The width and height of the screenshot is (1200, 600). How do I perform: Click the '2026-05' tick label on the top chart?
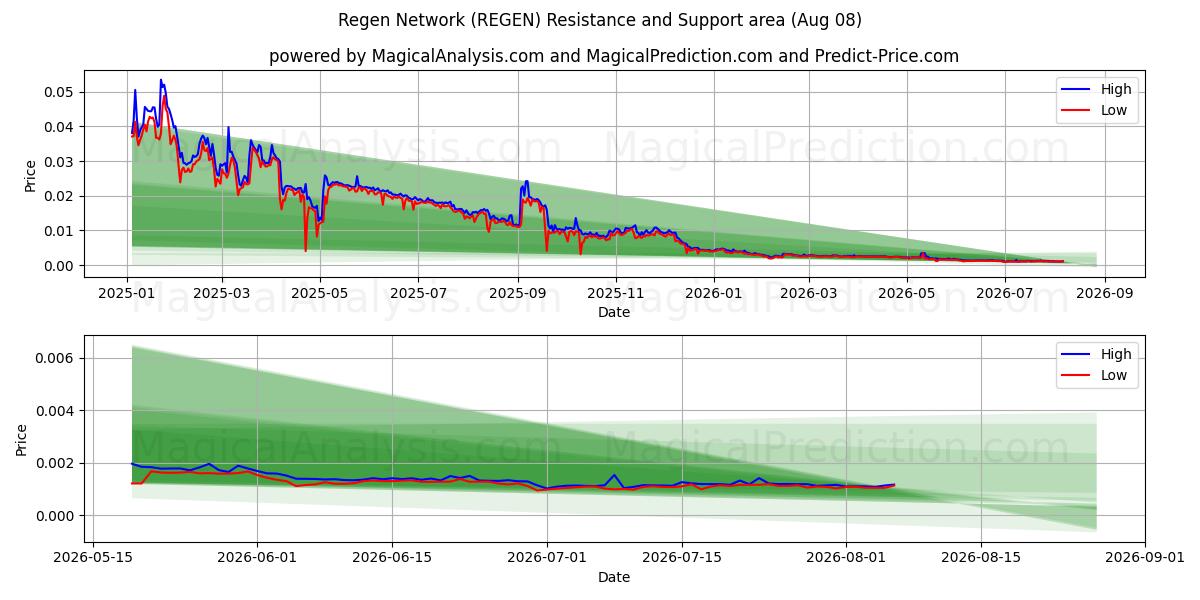point(906,293)
